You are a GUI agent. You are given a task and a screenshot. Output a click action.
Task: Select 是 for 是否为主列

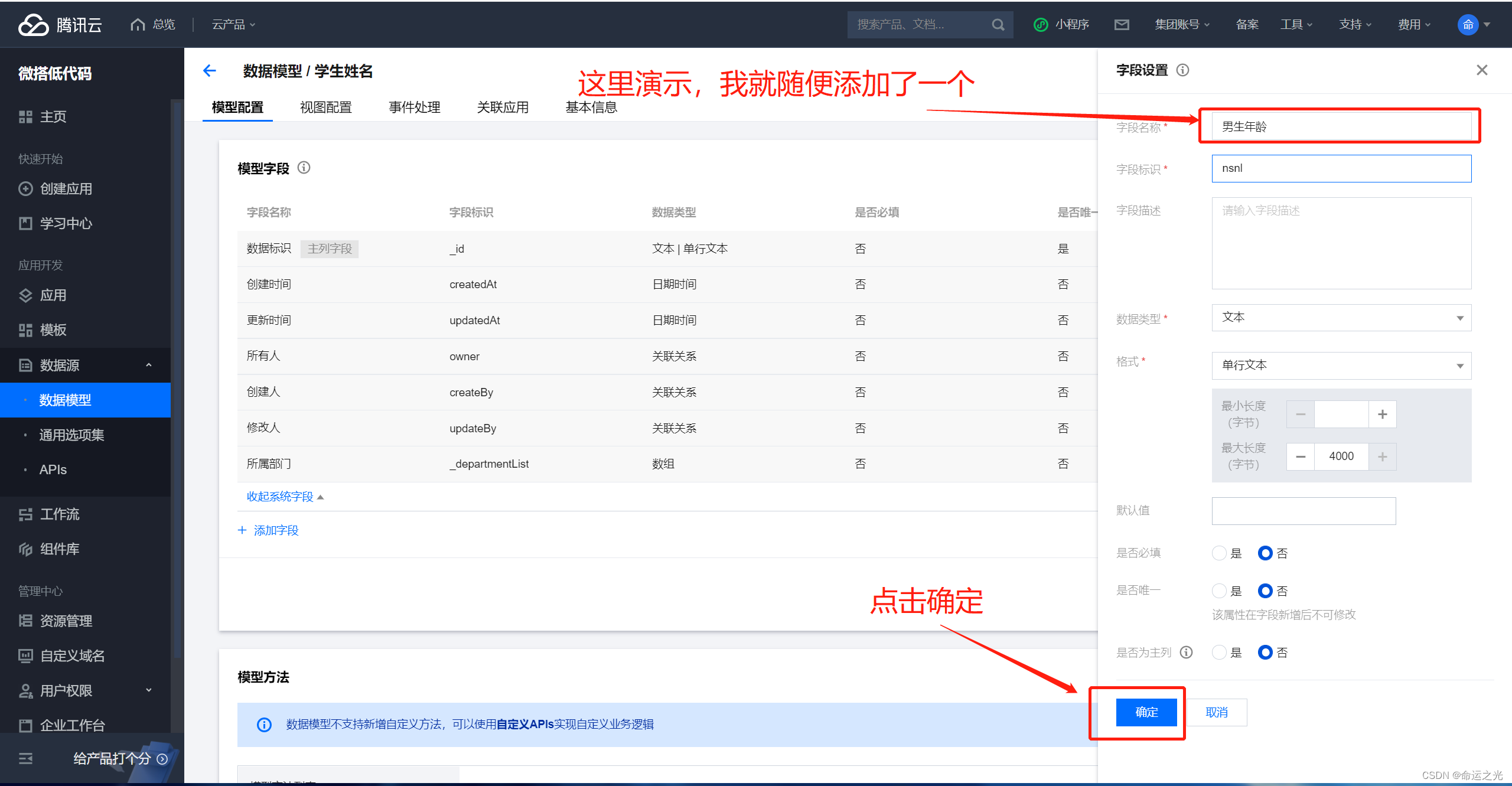click(1219, 652)
